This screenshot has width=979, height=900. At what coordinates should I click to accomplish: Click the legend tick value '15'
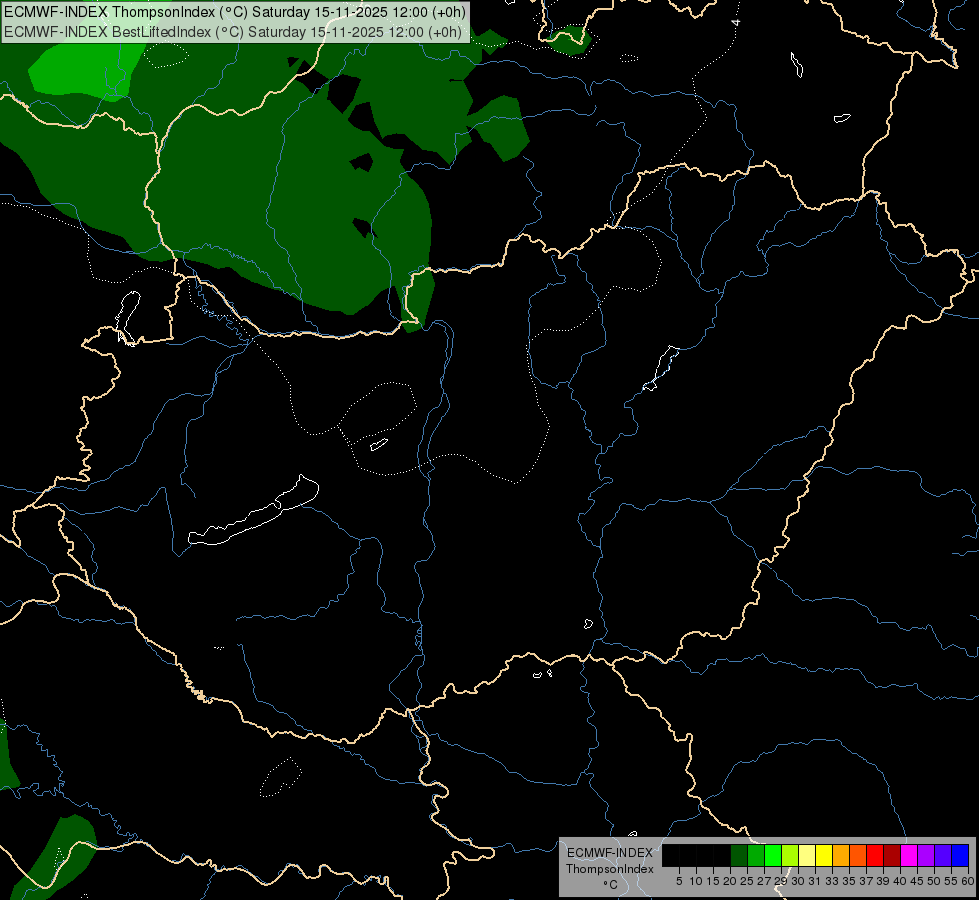[713, 881]
